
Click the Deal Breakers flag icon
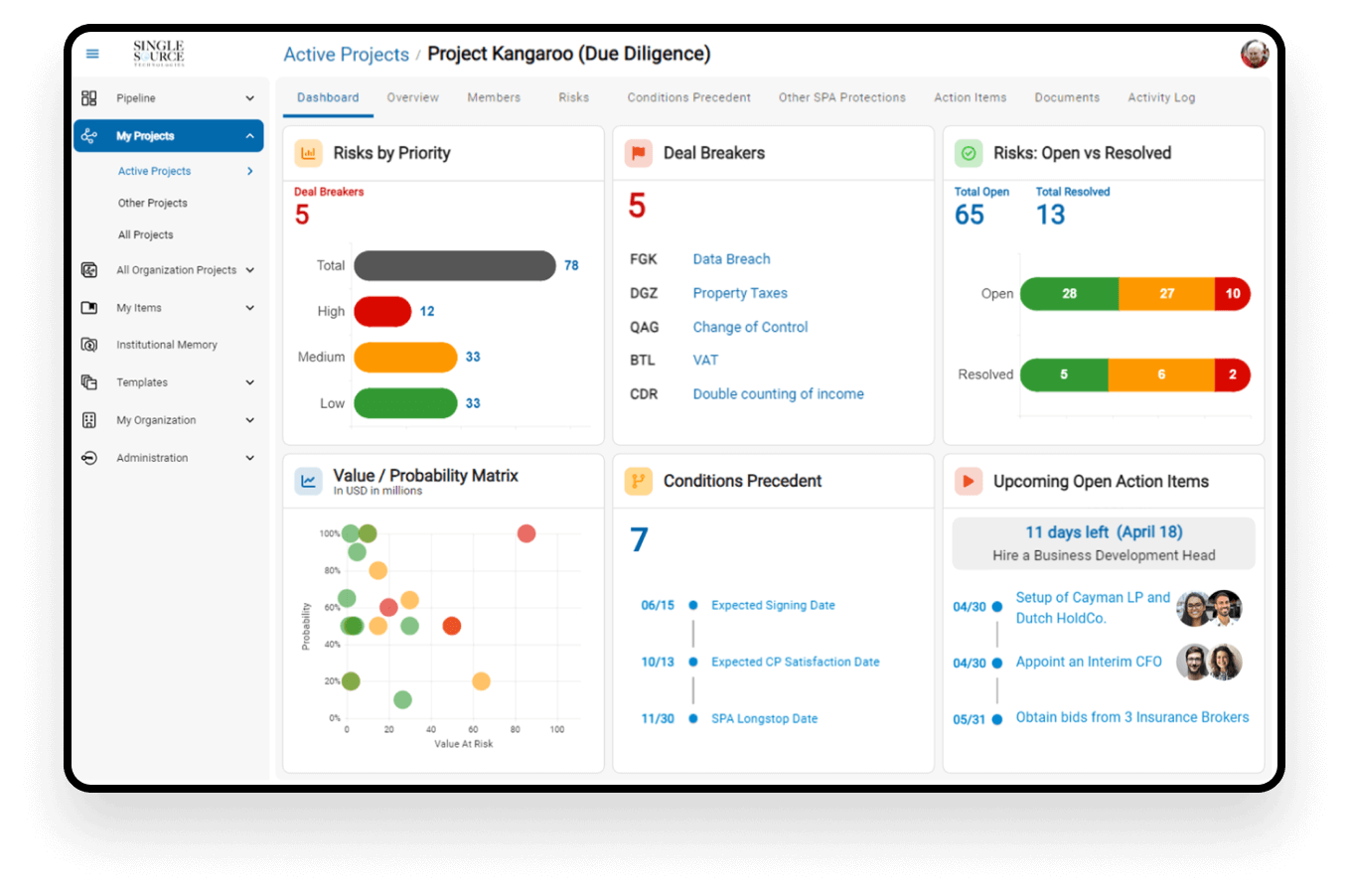click(638, 153)
